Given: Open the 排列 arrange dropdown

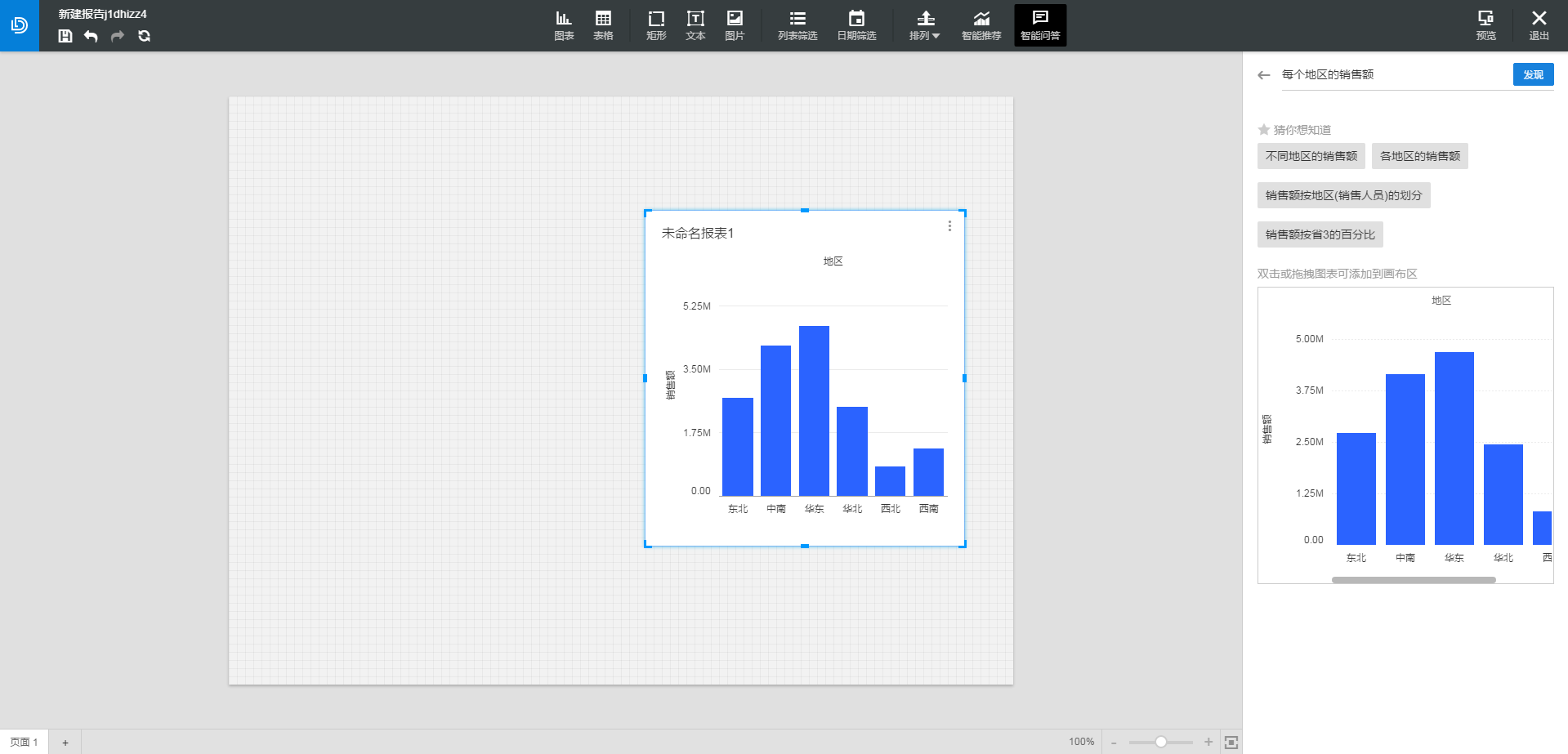Looking at the screenshot, I should pos(925,25).
